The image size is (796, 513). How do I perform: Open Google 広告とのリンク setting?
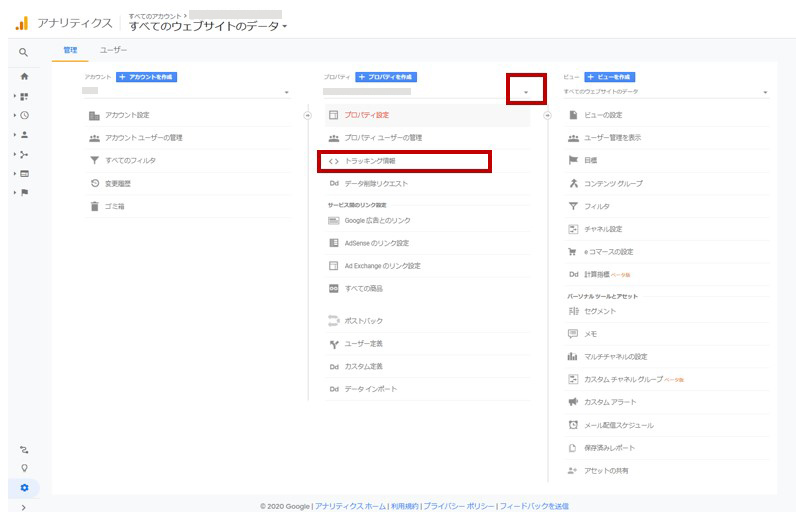pos(376,220)
